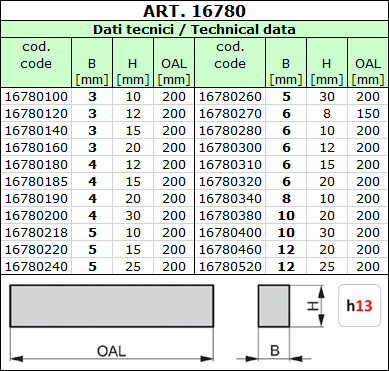Select B value 4 in row 16780180
Image resolution: width=389 pixels, height=371 pixels.
pyautogui.click(x=92, y=165)
